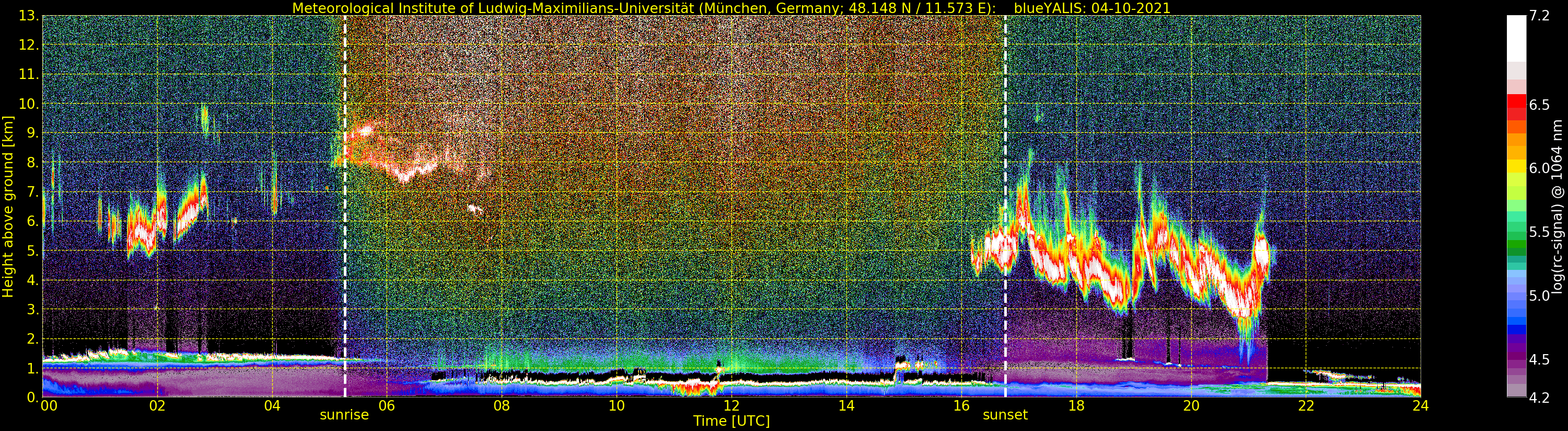Image resolution: width=1568 pixels, height=431 pixels.
Task: Click the height axis tick label 1
Action: click(33, 368)
